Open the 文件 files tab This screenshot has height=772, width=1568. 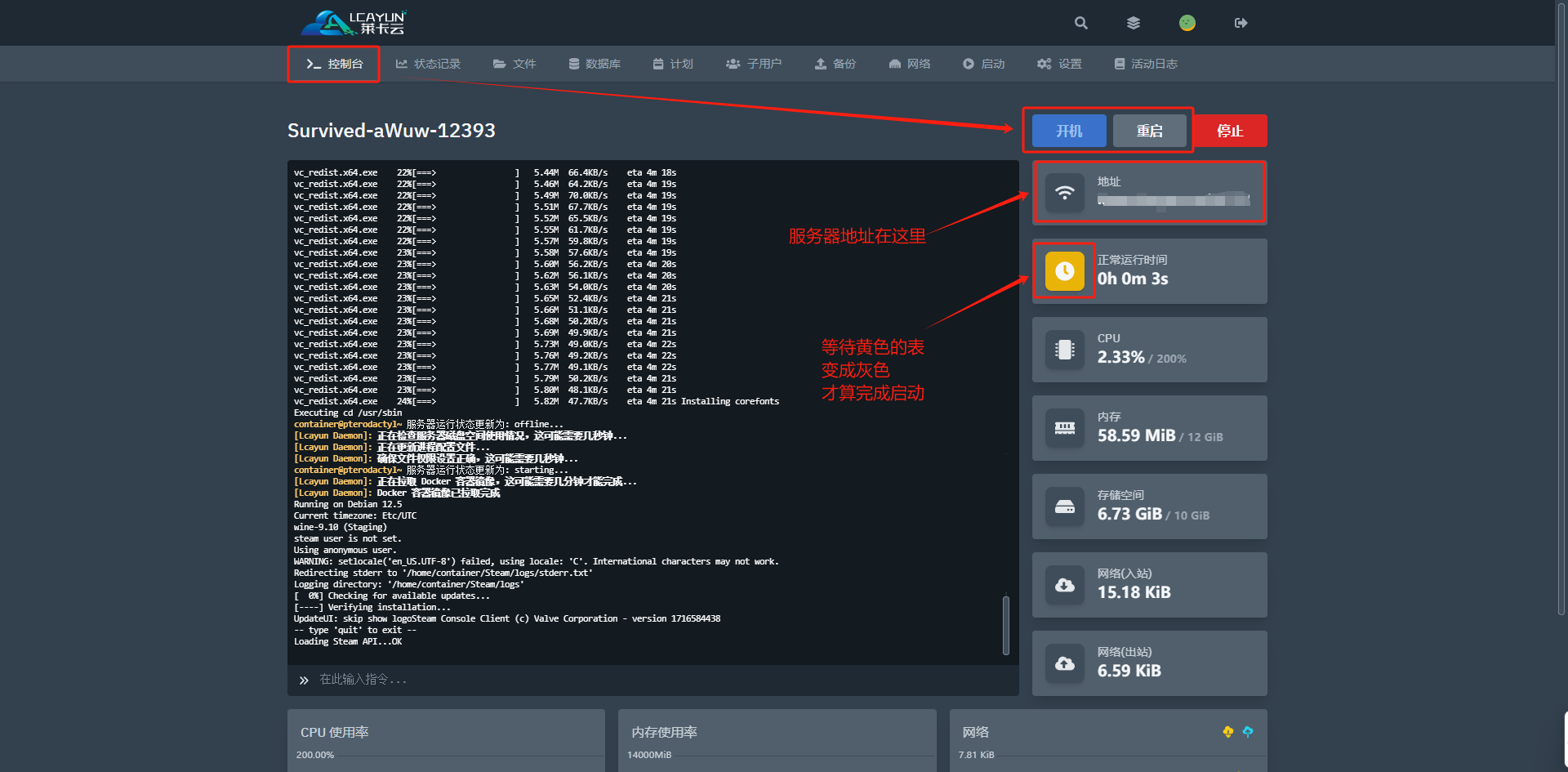[514, 64]
